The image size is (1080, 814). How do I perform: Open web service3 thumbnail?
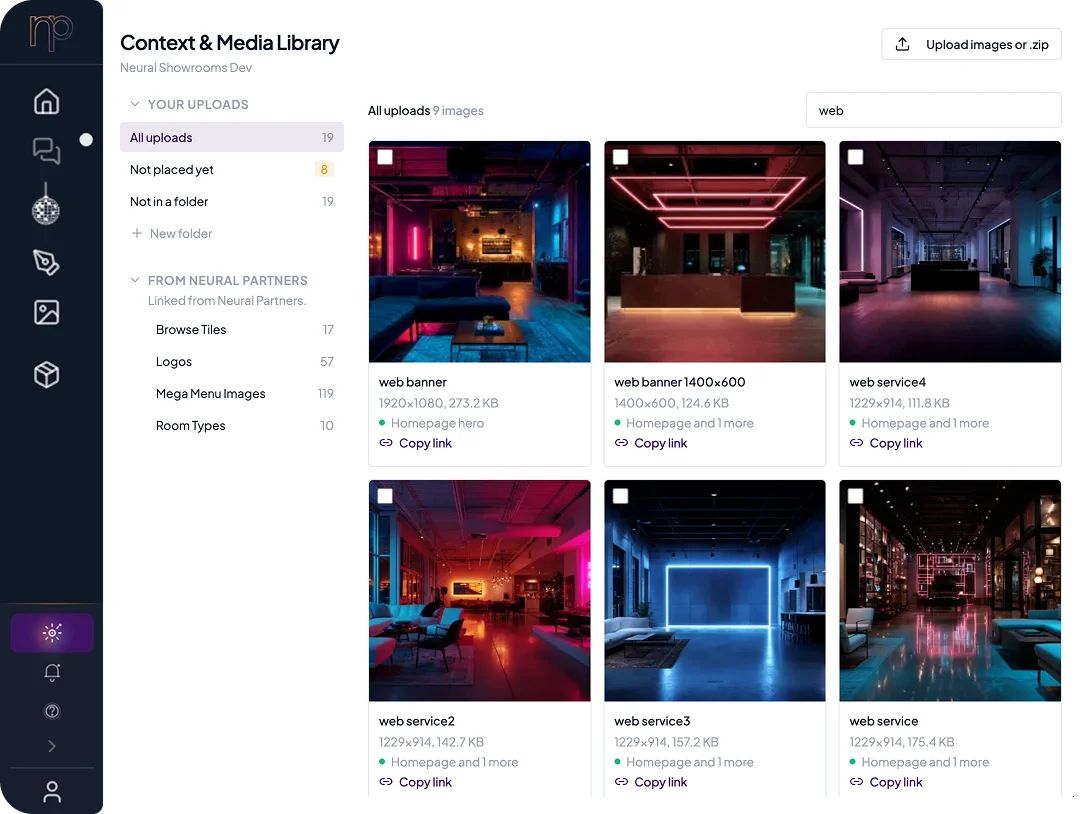(x=715, y=591)
